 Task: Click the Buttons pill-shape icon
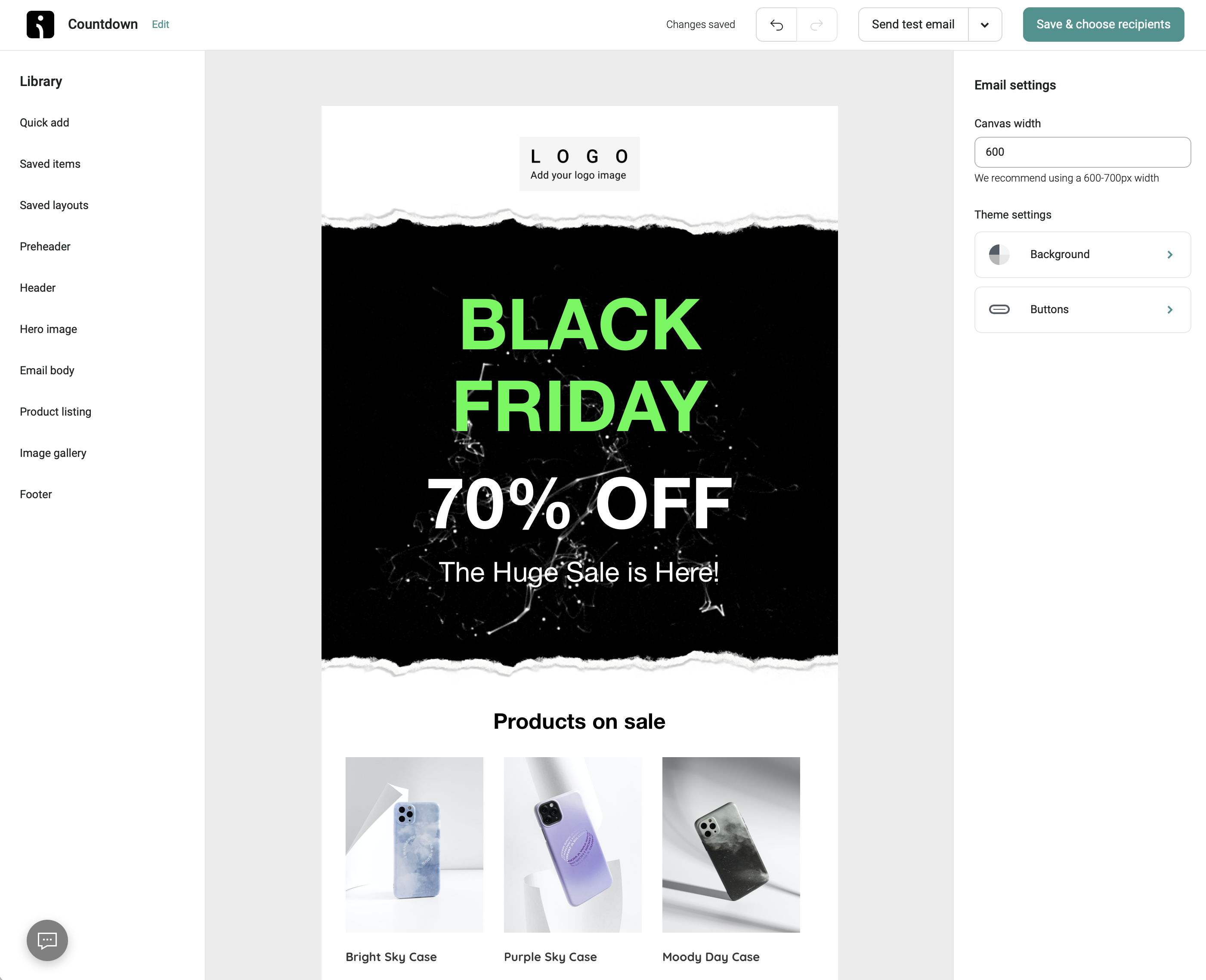point(999,309)
